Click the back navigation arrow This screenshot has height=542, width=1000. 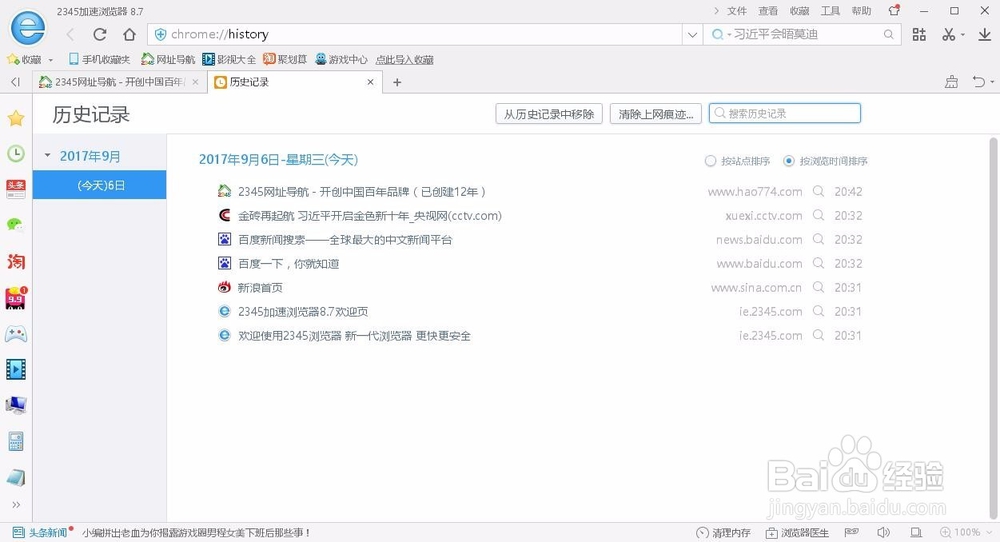(x=70, y=34)
